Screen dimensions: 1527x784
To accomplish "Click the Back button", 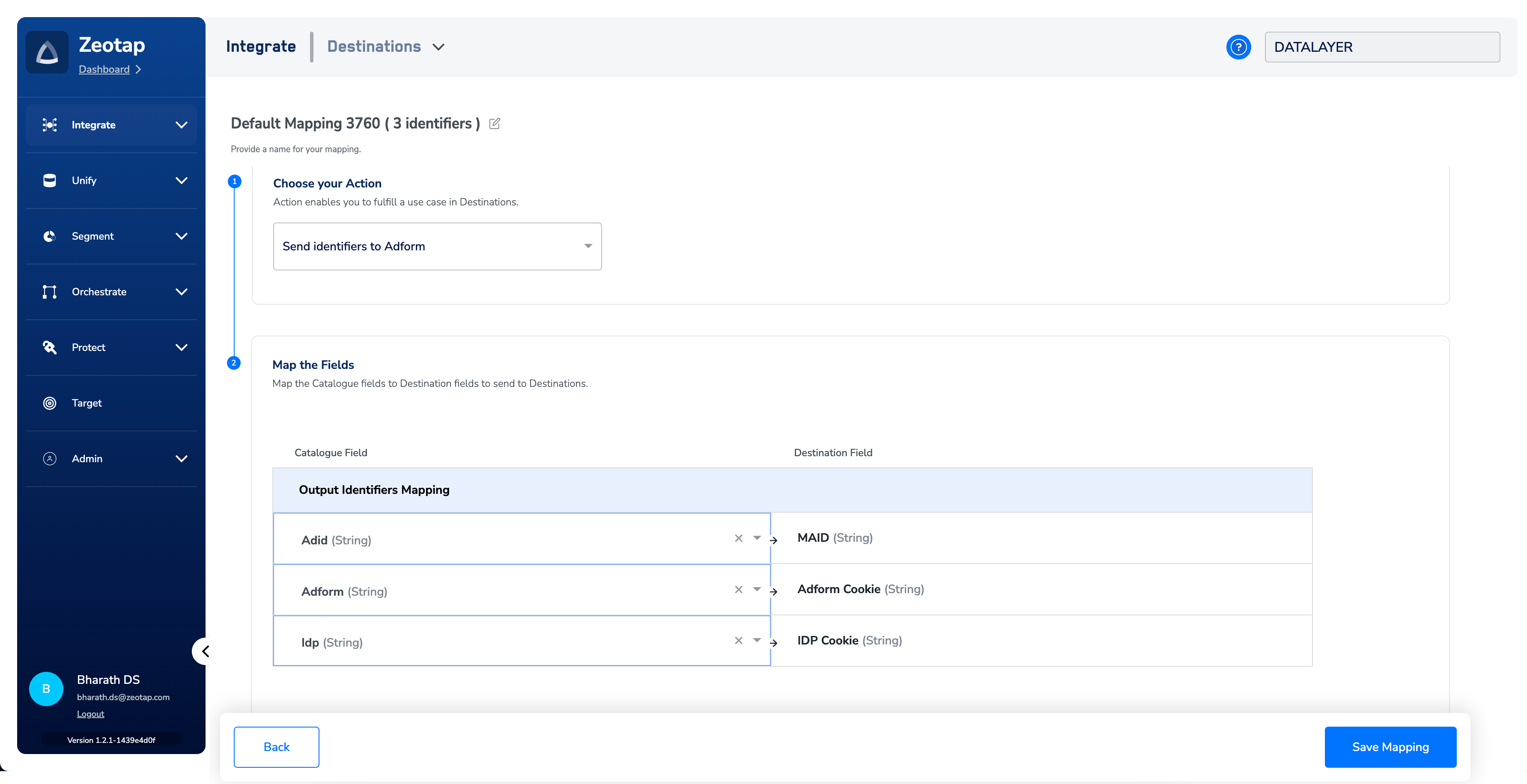I will tap(276, 747).
